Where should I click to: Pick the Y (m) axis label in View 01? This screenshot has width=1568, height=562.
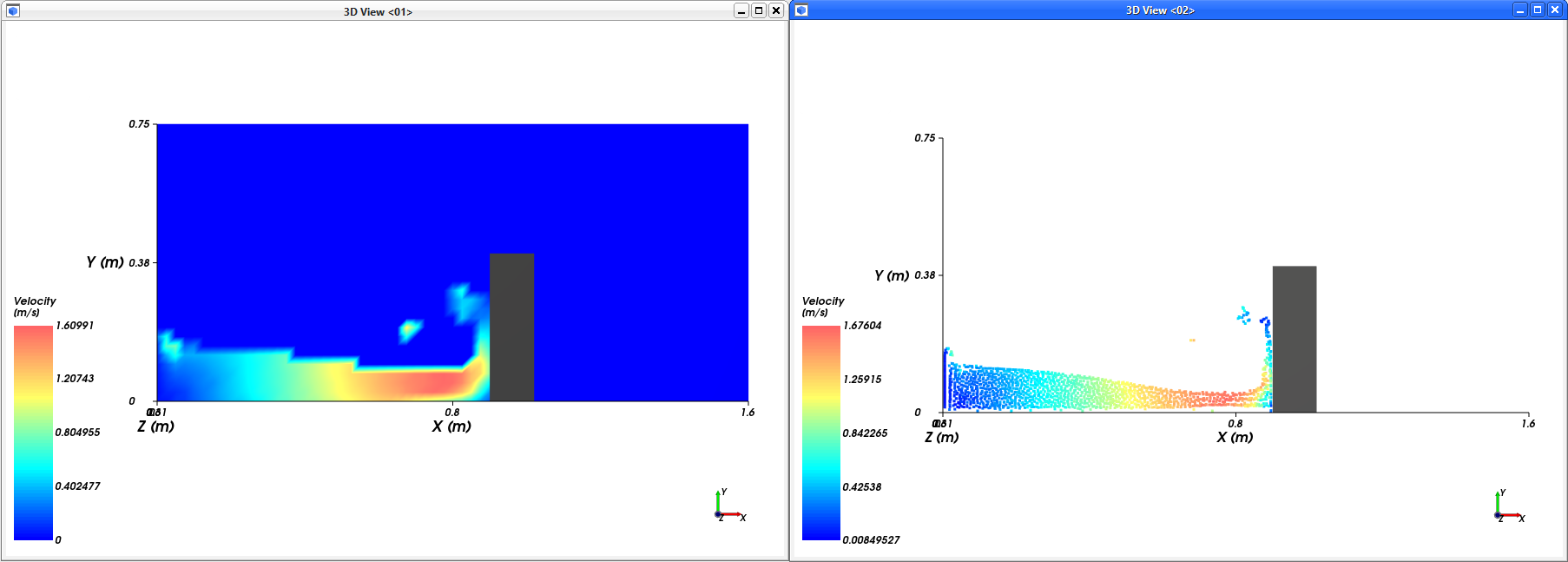click(105, 262)
